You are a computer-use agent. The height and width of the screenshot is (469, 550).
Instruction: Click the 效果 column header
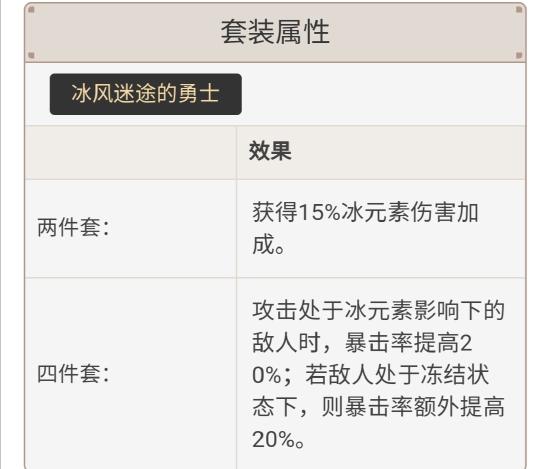270,151
